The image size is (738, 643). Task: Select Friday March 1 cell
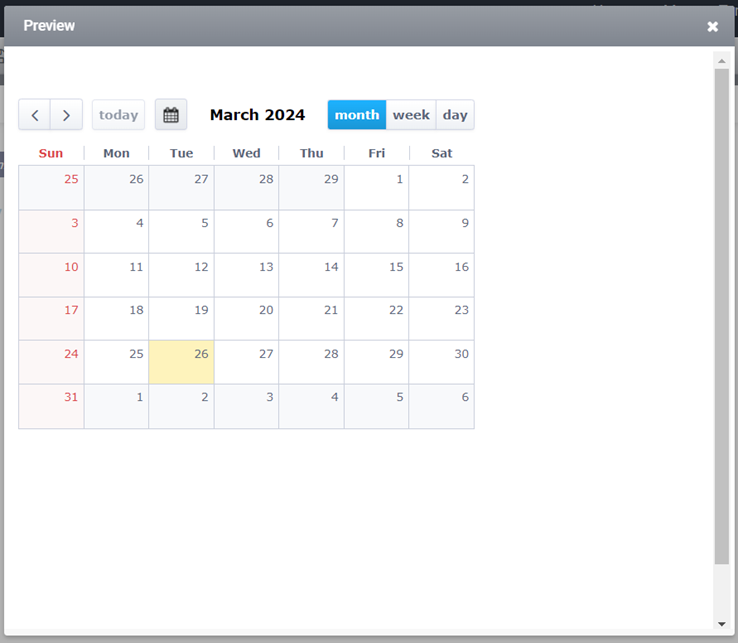376,187
